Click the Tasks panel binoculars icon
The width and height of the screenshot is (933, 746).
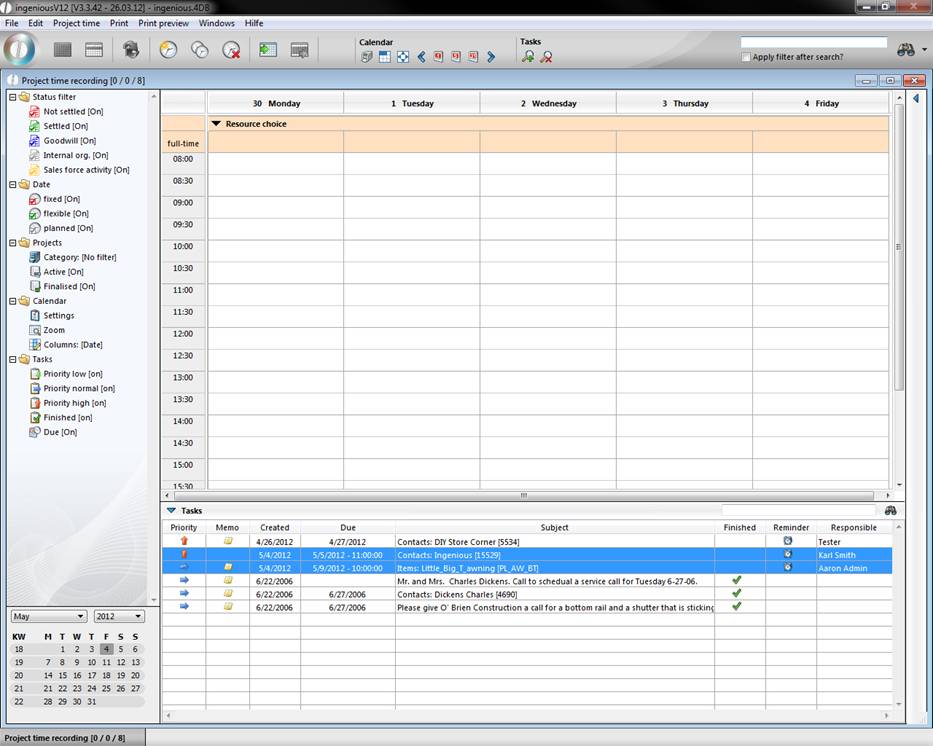[891, 510]
